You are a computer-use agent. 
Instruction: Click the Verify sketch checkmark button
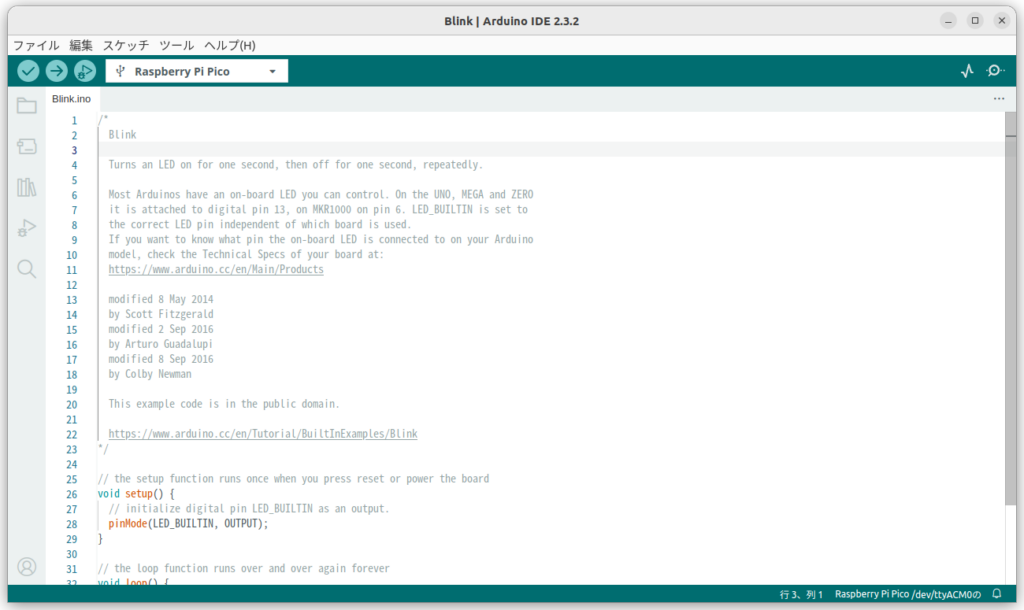pyautogui.click(x=28, y=71)
